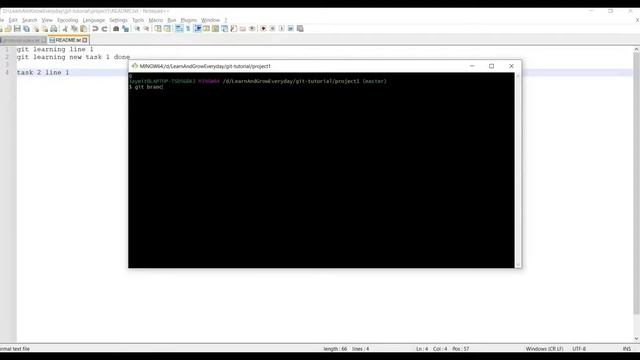This screenshot has width=640, height=360.
Task: Open the Plugins menu
Action: tap(189, 20)
